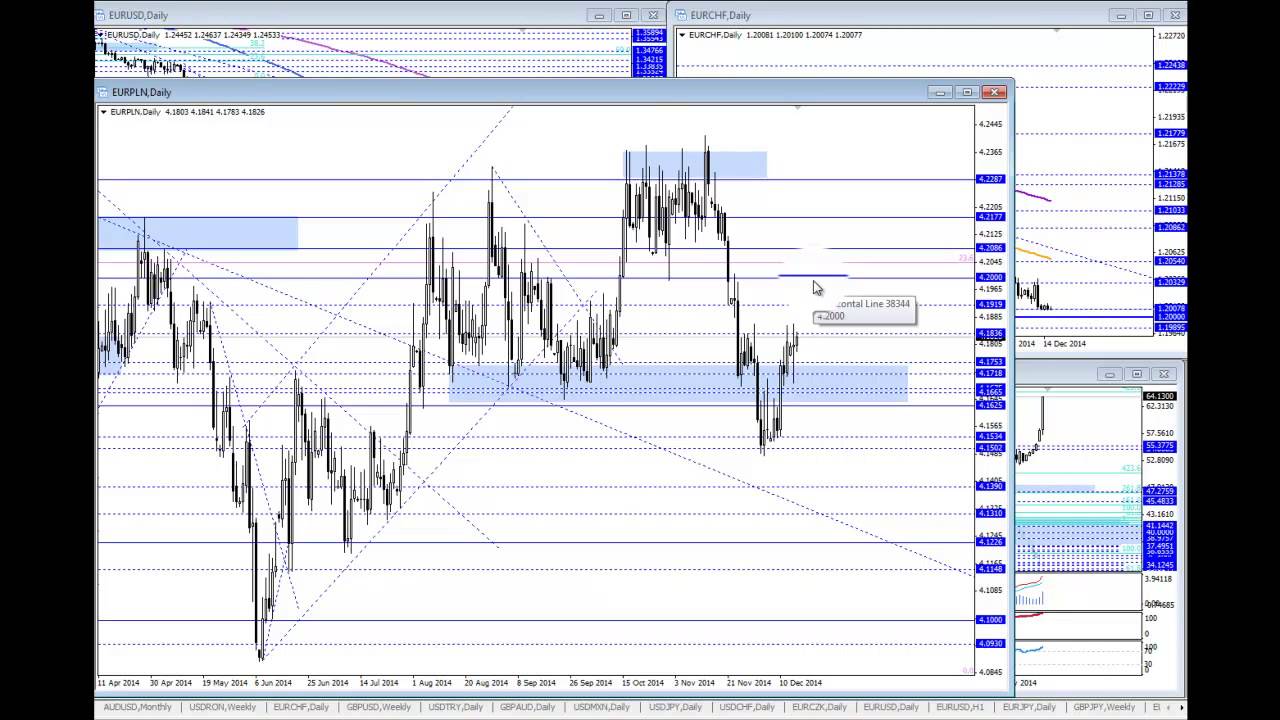The width and height of the screenshot is (1280, 720).
Task: Select the 4.2177 price level label
Action: click(x=990, y=217)
